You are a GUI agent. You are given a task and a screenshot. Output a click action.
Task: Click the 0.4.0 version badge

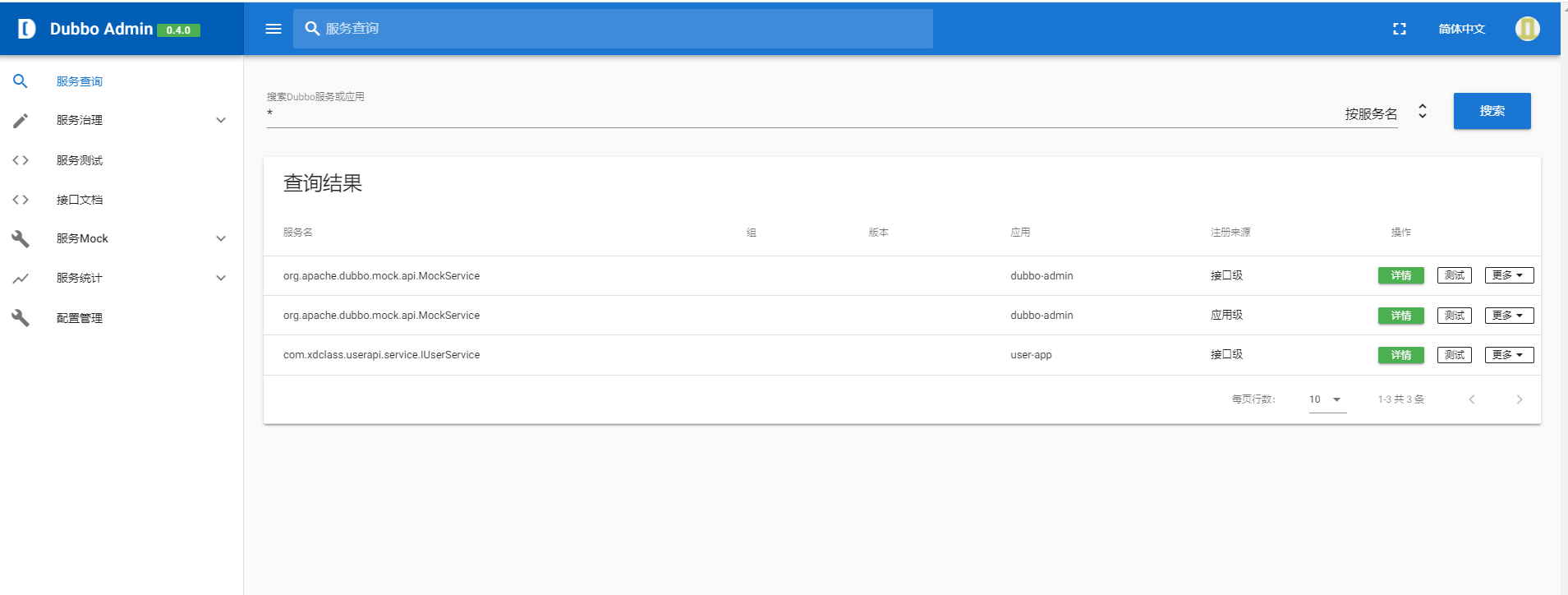[178, 30]
